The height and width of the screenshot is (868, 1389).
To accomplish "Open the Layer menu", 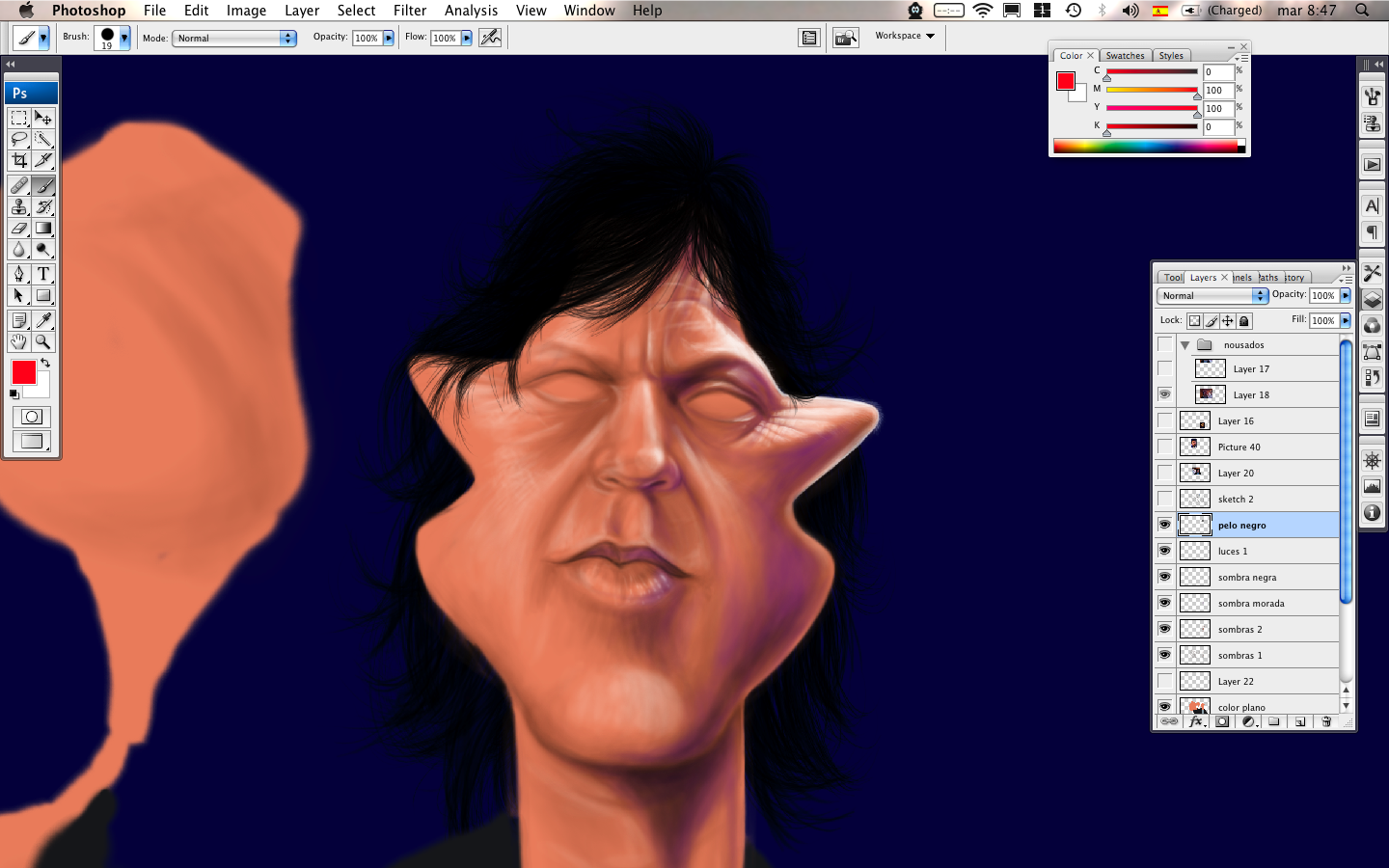I will (302, 11).
